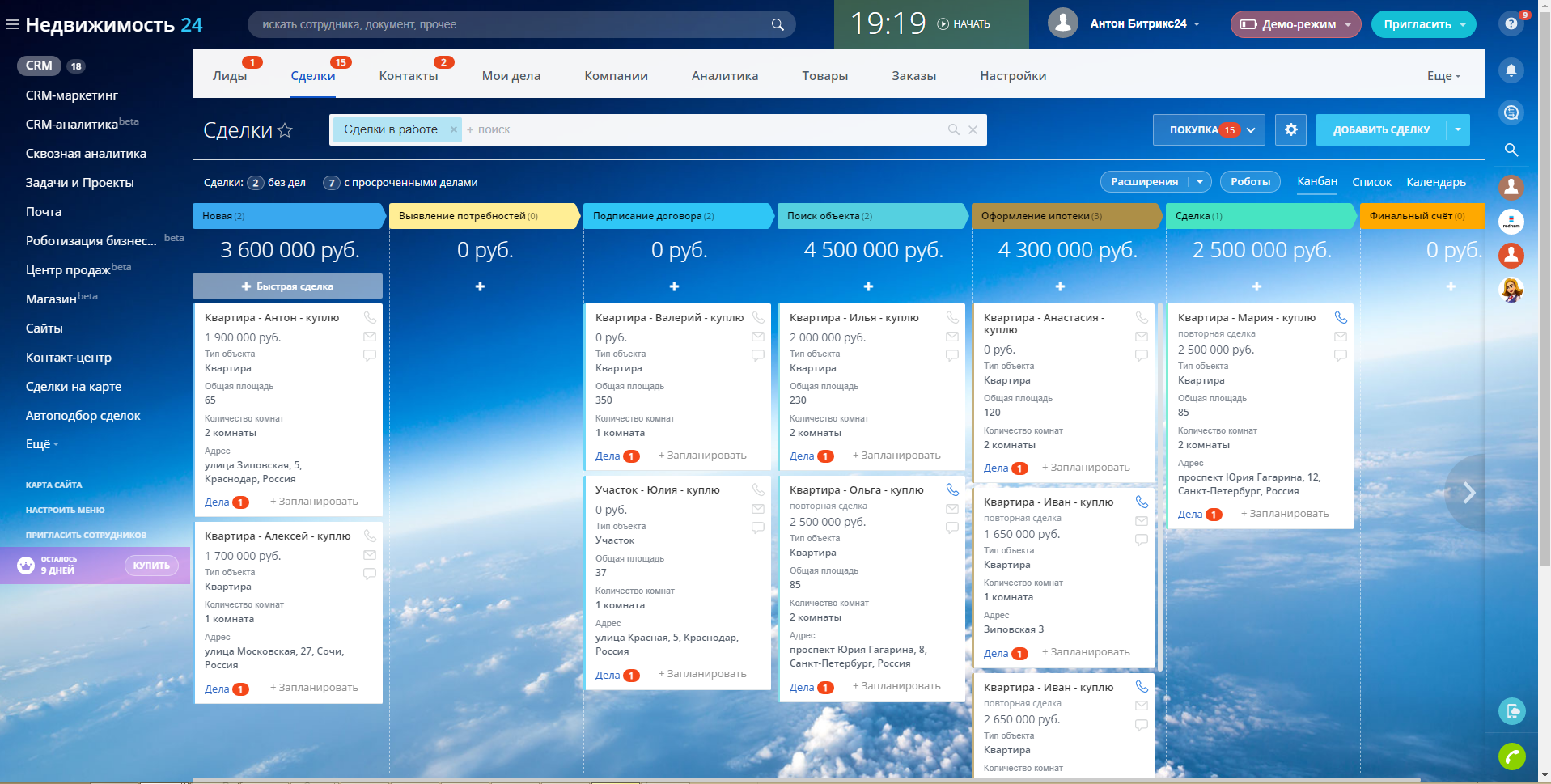1551x784 pixels.
Task: Remove the Сделки в работе filter tag
Action: click(453, 129)
